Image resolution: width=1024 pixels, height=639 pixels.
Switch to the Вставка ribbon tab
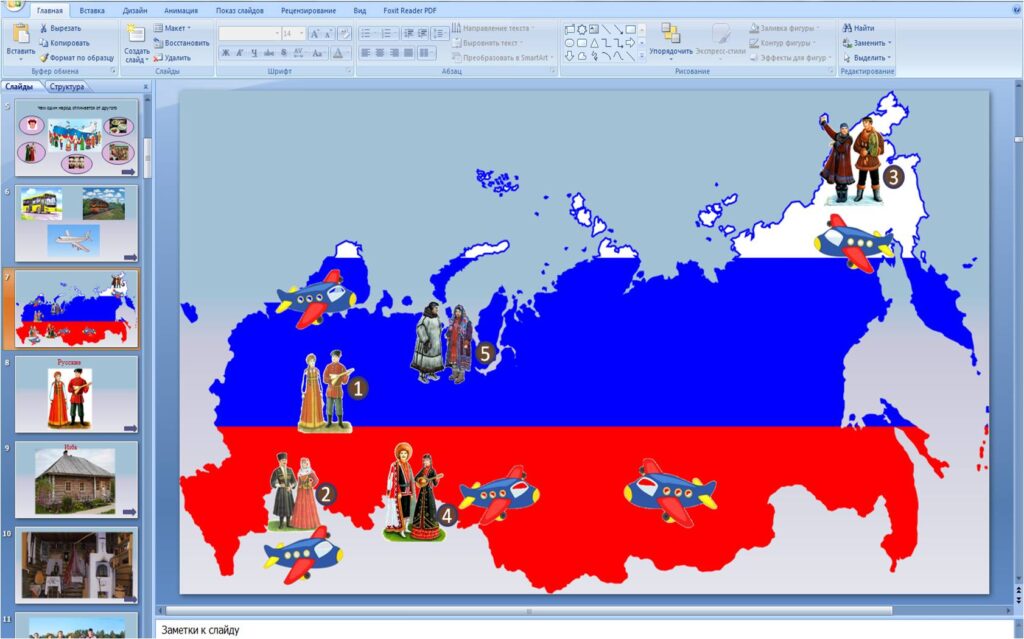coord(94,10)
